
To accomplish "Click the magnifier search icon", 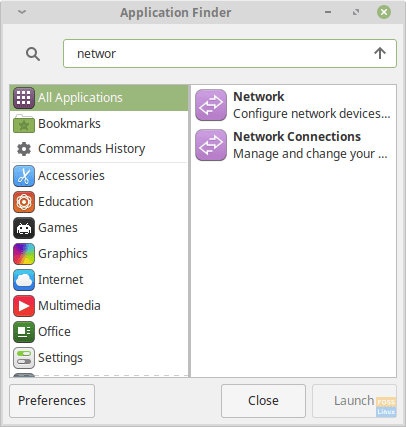I will (33, 54).
